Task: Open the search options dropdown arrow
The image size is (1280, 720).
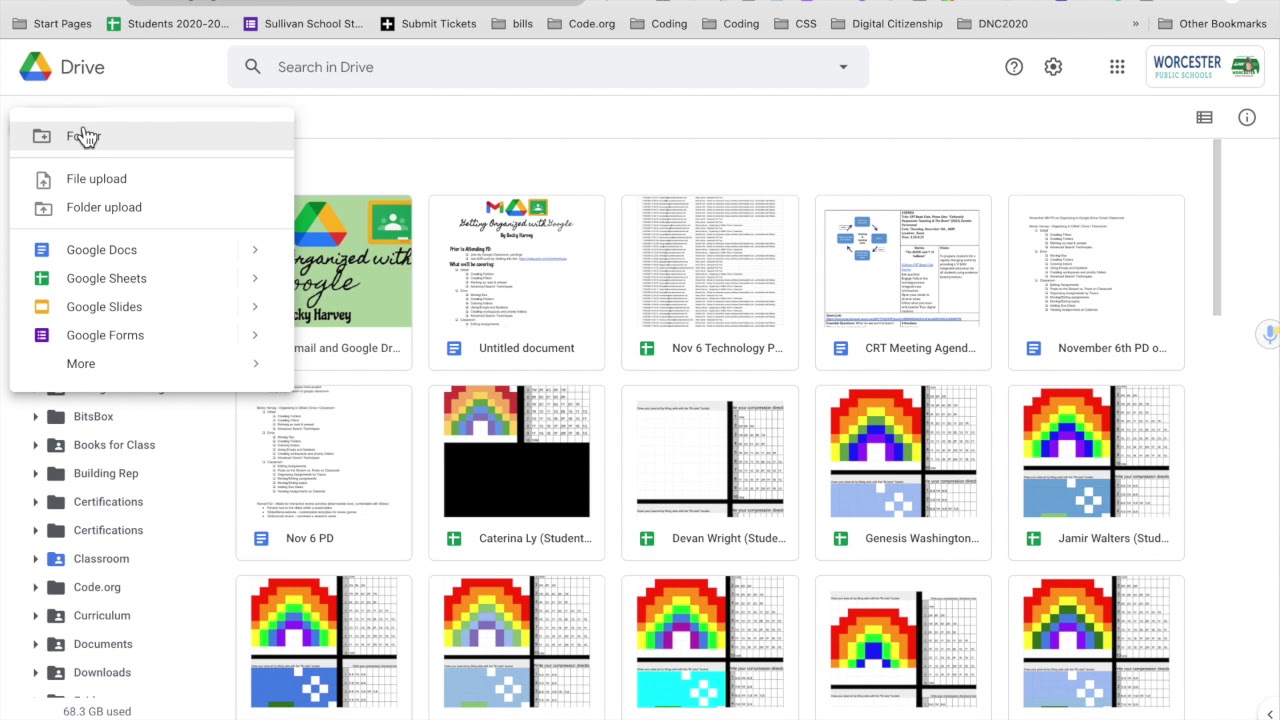Action: (x=843, y=67)
